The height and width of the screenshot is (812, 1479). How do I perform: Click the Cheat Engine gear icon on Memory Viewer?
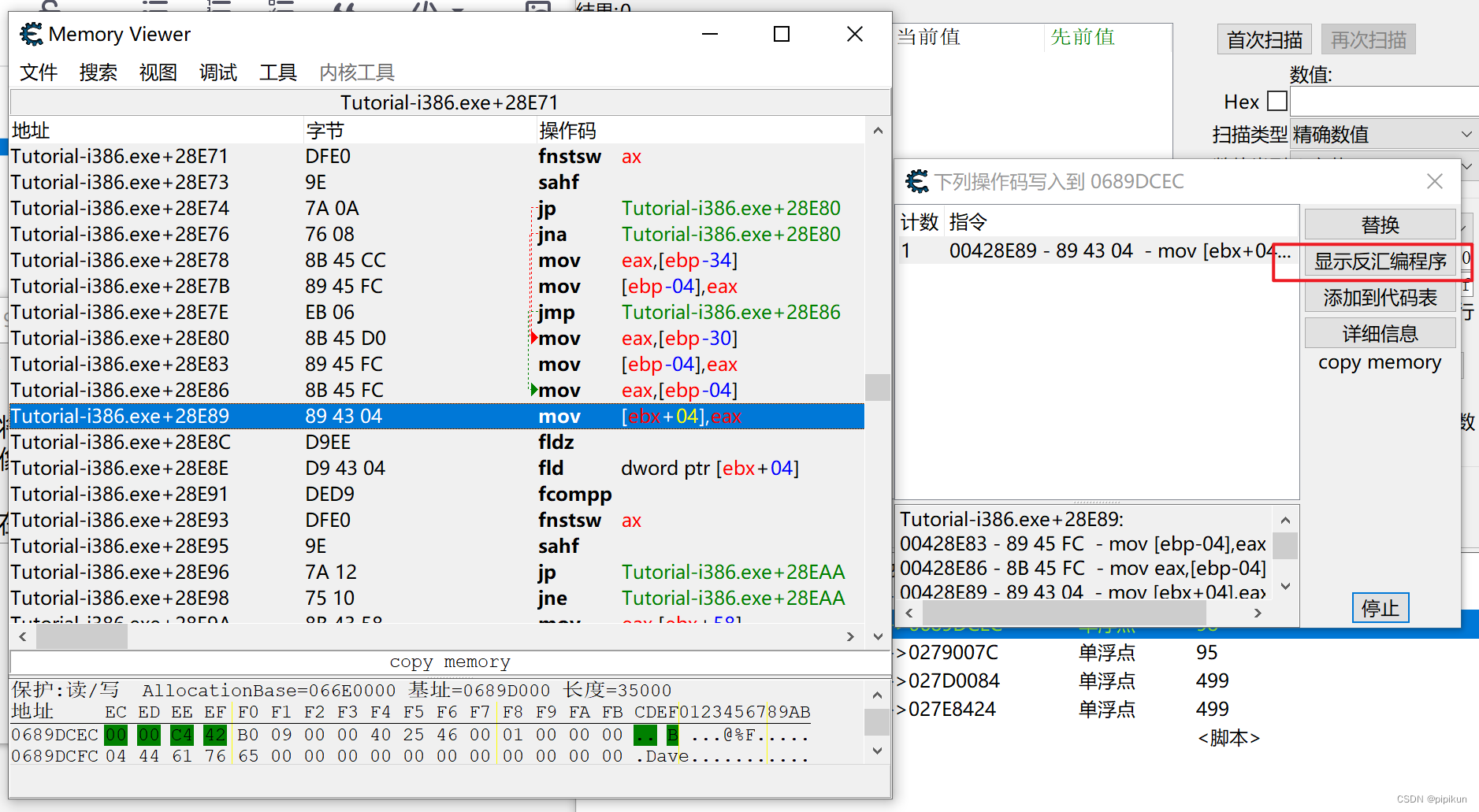pyautogui.click(x=30, y=34)
